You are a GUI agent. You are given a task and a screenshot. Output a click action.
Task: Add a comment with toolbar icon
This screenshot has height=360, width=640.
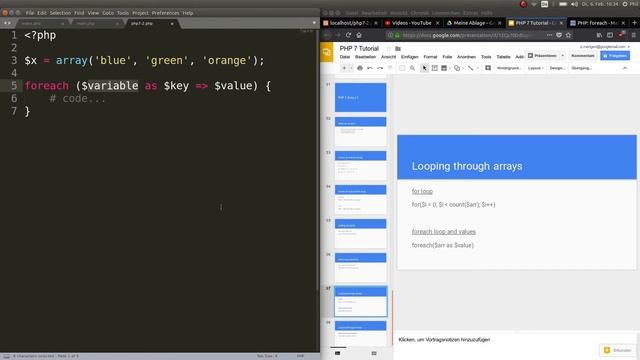coord(488,68)
